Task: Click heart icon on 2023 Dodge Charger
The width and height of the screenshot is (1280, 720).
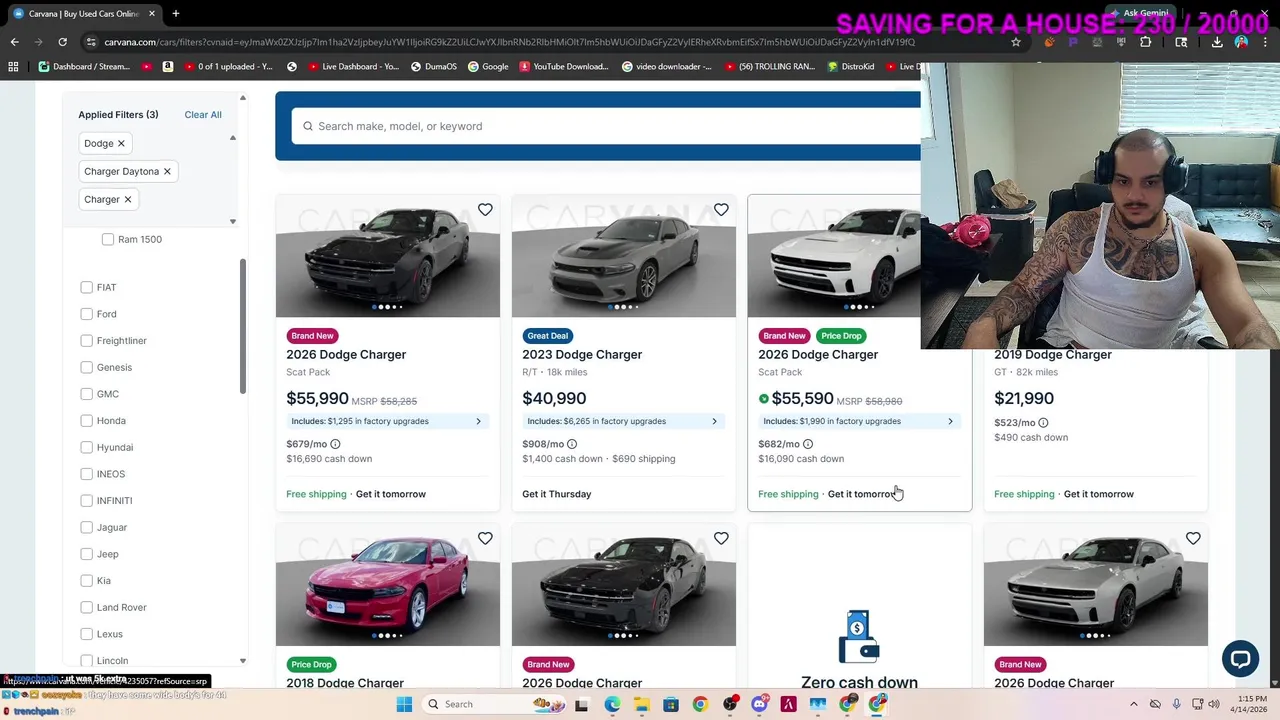Action: click(721, 210)
